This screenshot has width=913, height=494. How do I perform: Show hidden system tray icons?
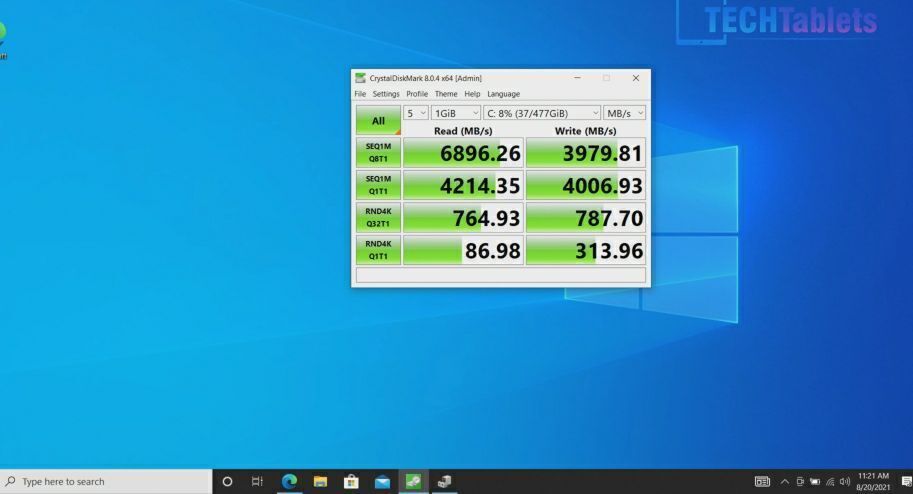tap(784, 481)
